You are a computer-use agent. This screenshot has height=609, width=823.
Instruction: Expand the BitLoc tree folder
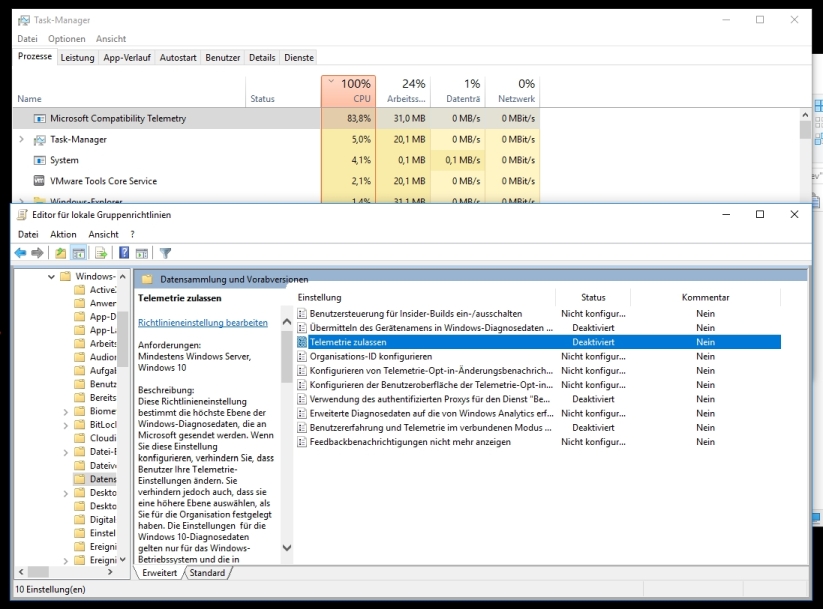(x=66, y=425)
